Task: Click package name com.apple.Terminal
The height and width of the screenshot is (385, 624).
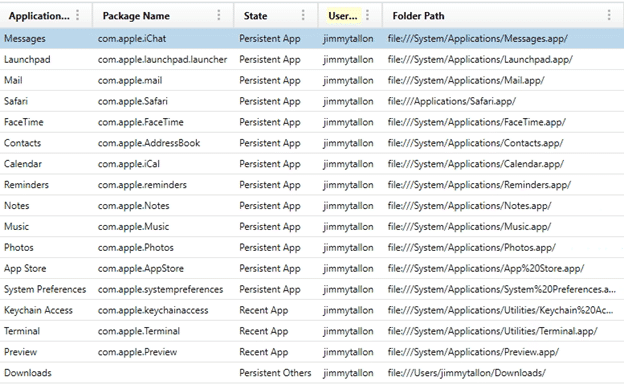Action: 138,331
